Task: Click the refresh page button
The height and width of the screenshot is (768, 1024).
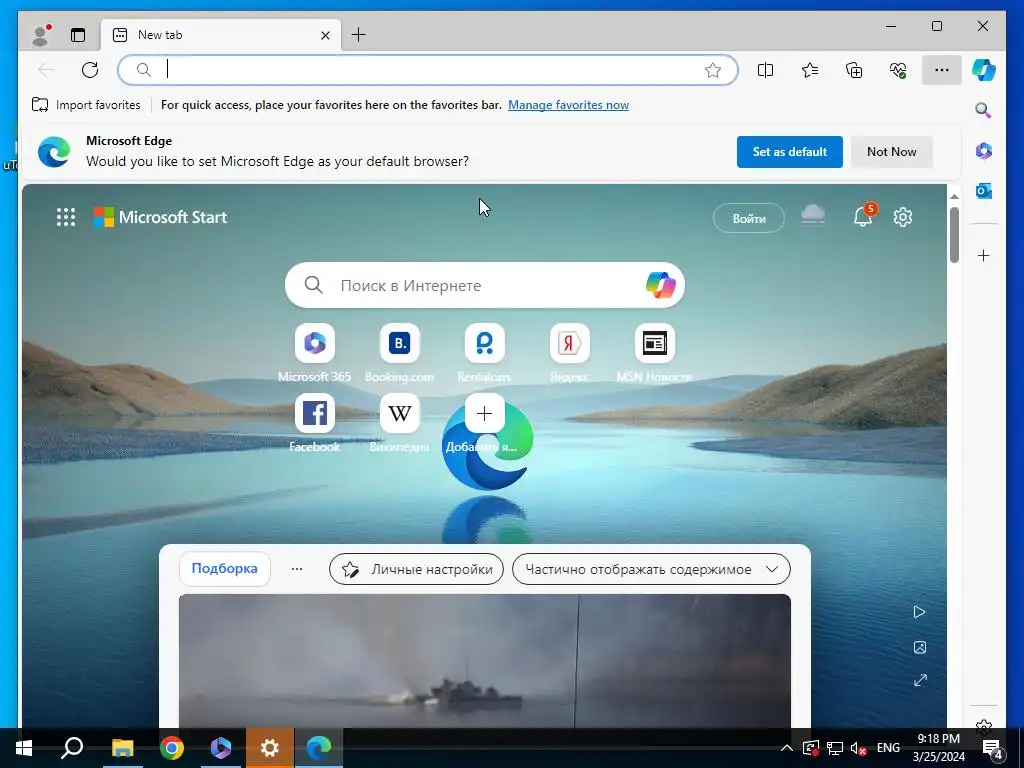Action: (x=90, y=70)
